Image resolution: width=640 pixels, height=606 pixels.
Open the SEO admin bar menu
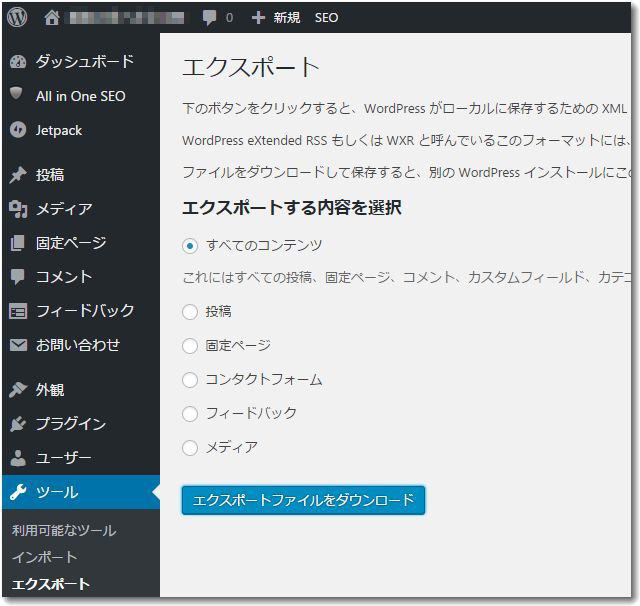point(326,17)
